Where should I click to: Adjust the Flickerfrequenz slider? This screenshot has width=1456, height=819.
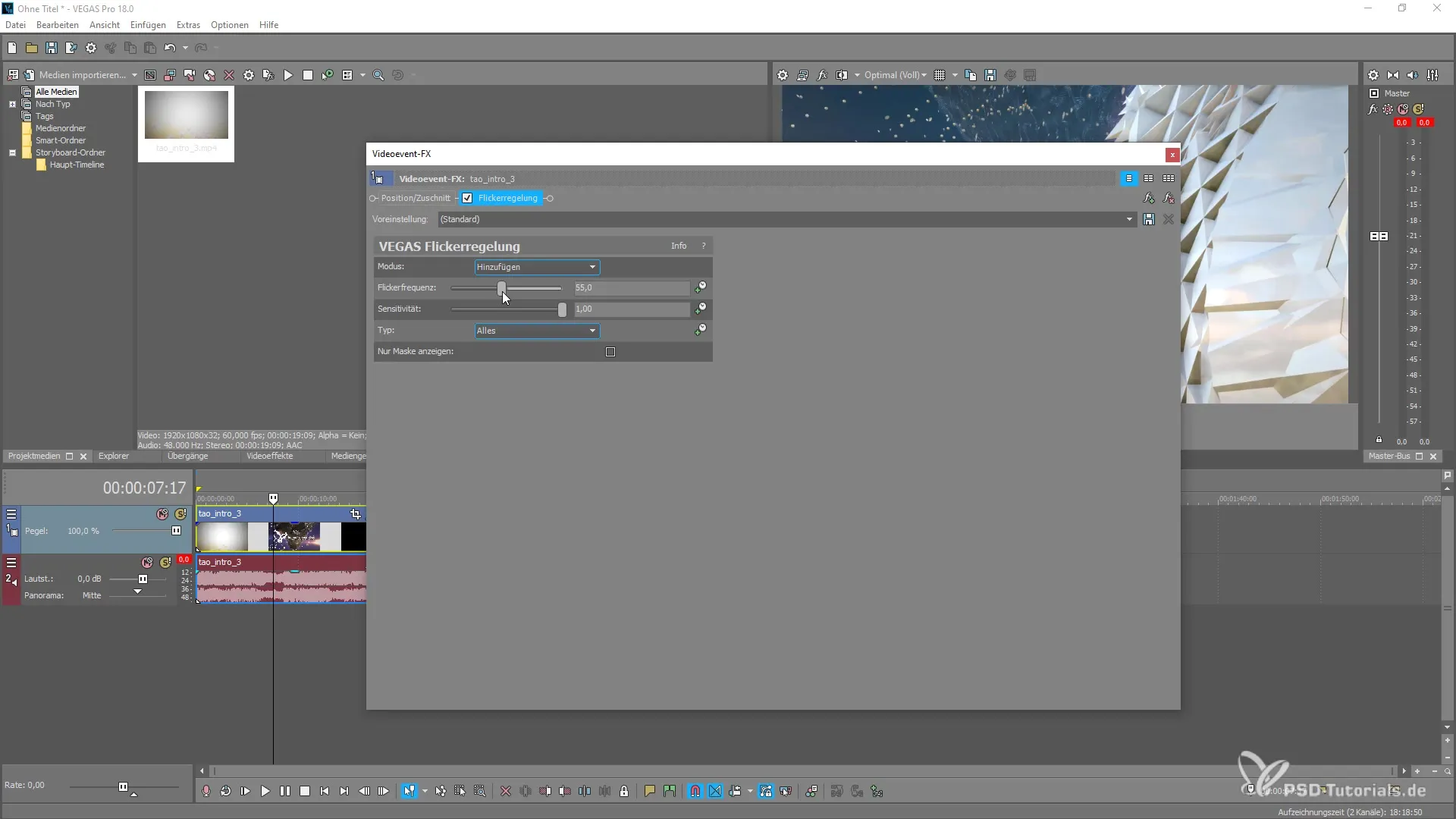point(501,288)
